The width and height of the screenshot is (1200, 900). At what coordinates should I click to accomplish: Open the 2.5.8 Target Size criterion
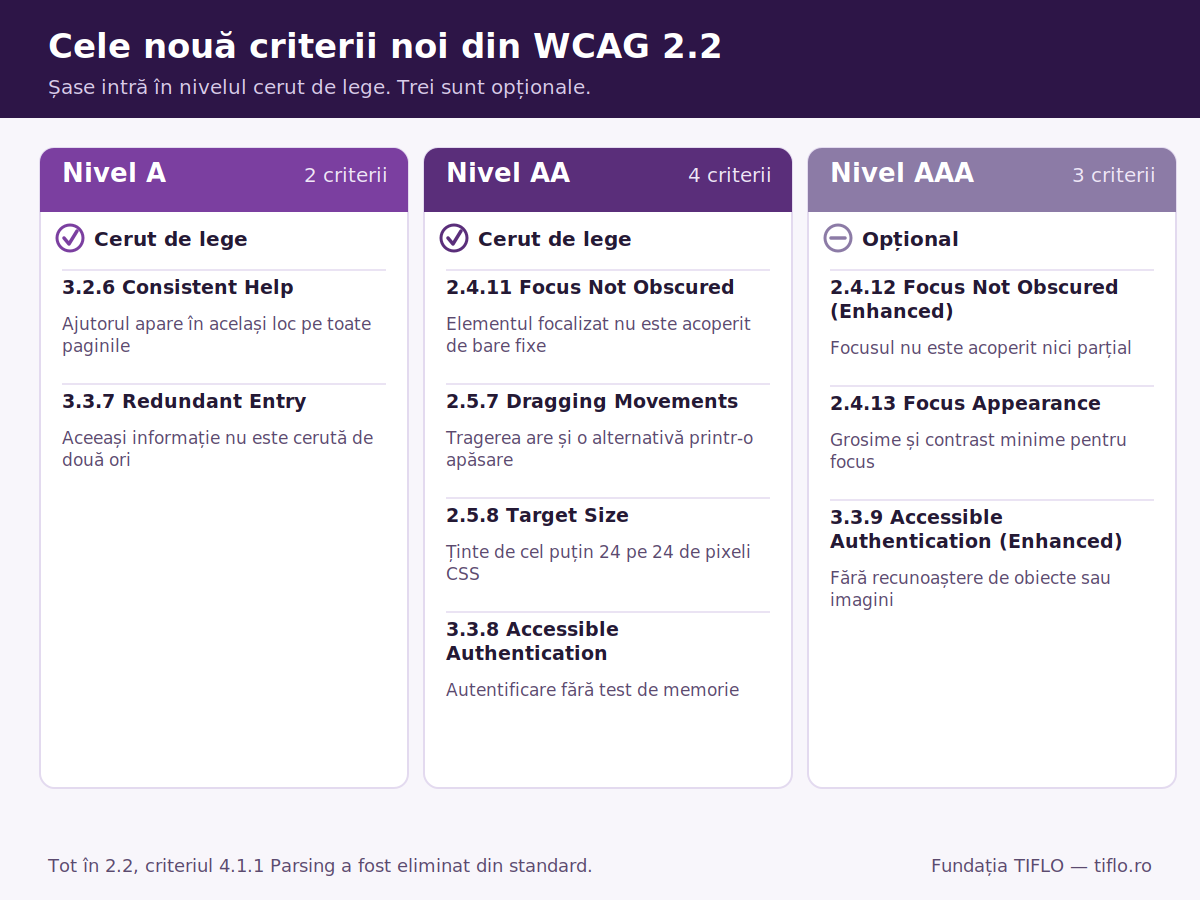tap(537, 515)
